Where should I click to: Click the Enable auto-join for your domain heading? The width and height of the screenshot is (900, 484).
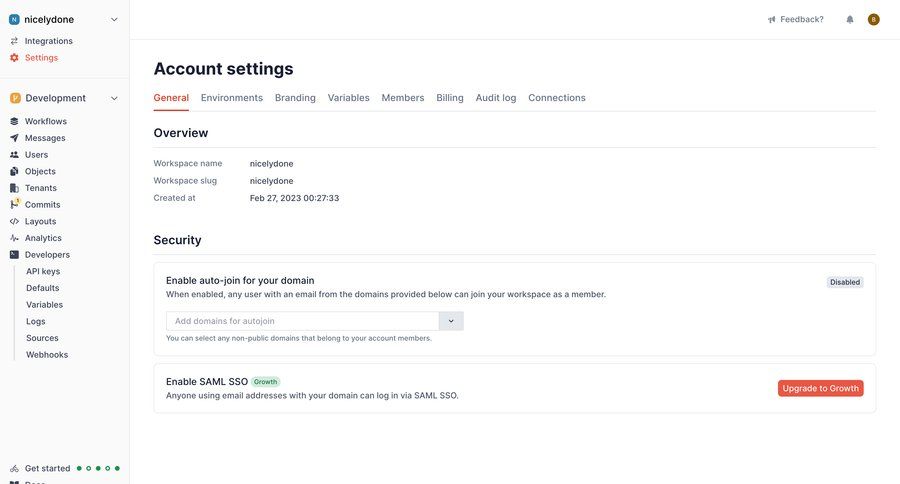[x=240, y=281]
